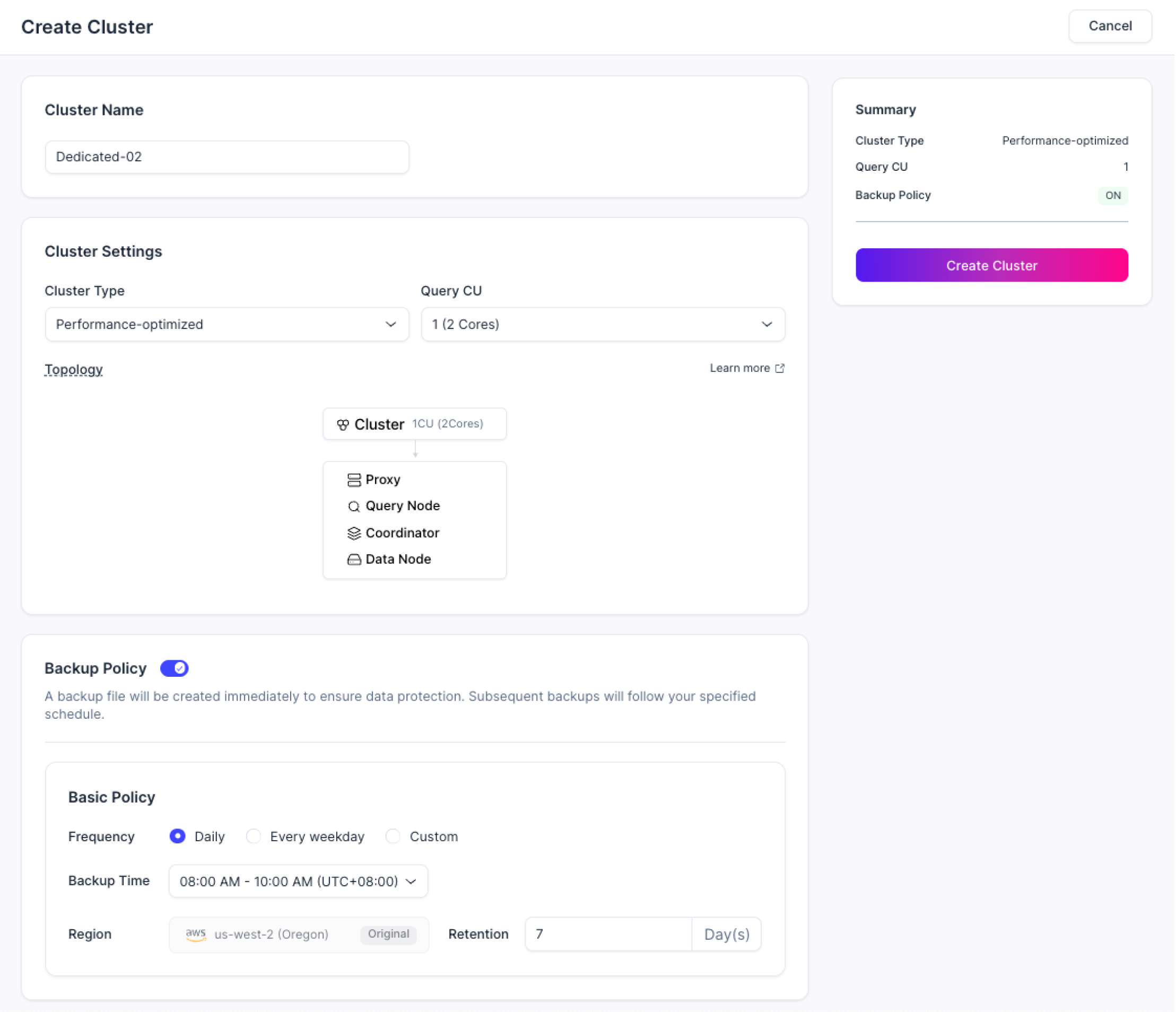Screen dimensions: 1176x1012
Task: Click the Query Node magnifier icon
Action: [x=354, y=507]
